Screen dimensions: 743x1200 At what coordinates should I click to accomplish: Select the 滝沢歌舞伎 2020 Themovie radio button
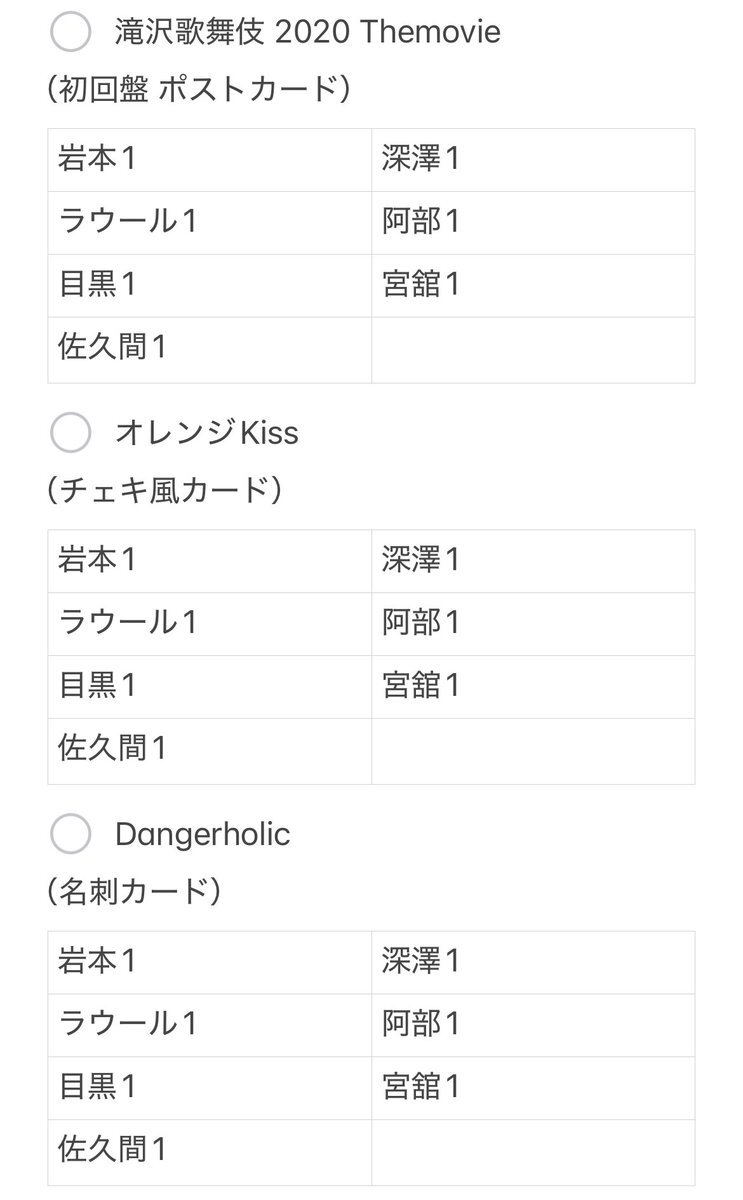tap(70, 33)
